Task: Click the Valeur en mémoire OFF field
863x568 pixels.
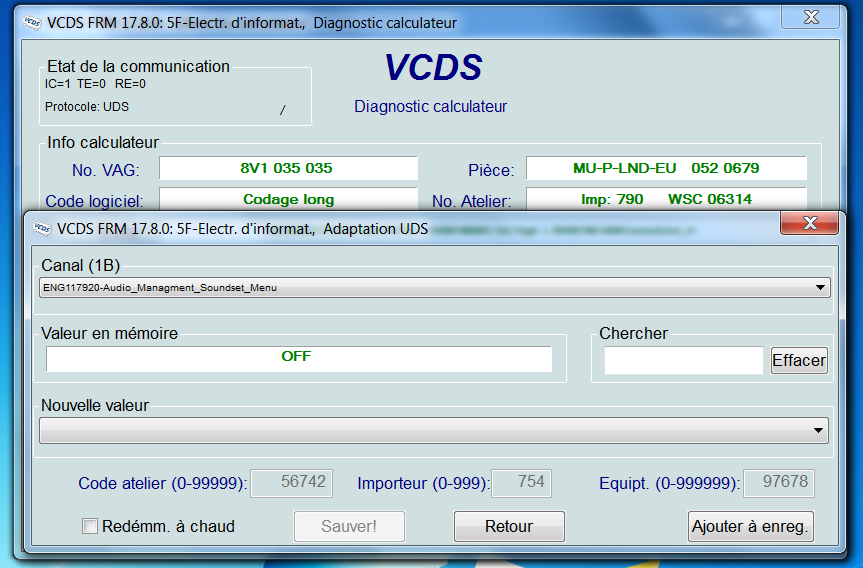Action: 298,357
